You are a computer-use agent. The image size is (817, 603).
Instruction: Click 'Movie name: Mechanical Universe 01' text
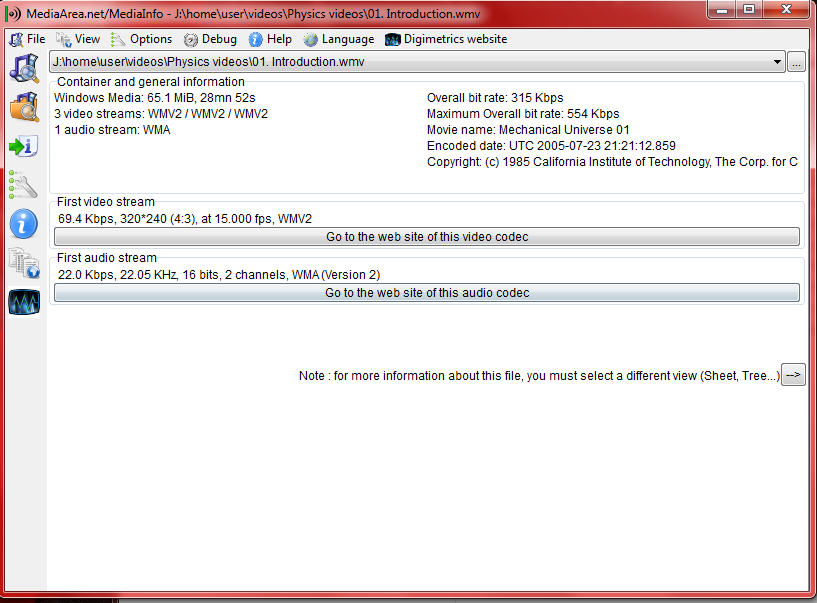coord(528,130)
